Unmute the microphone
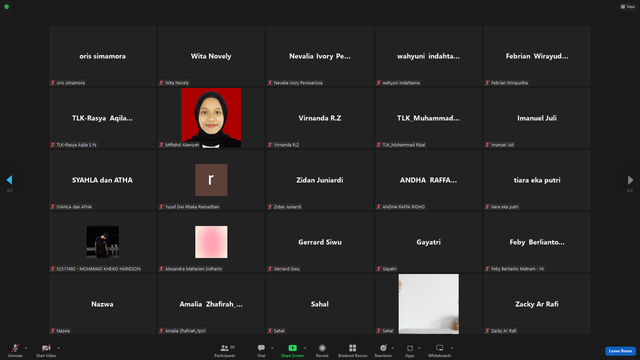 tap(15, 350)
